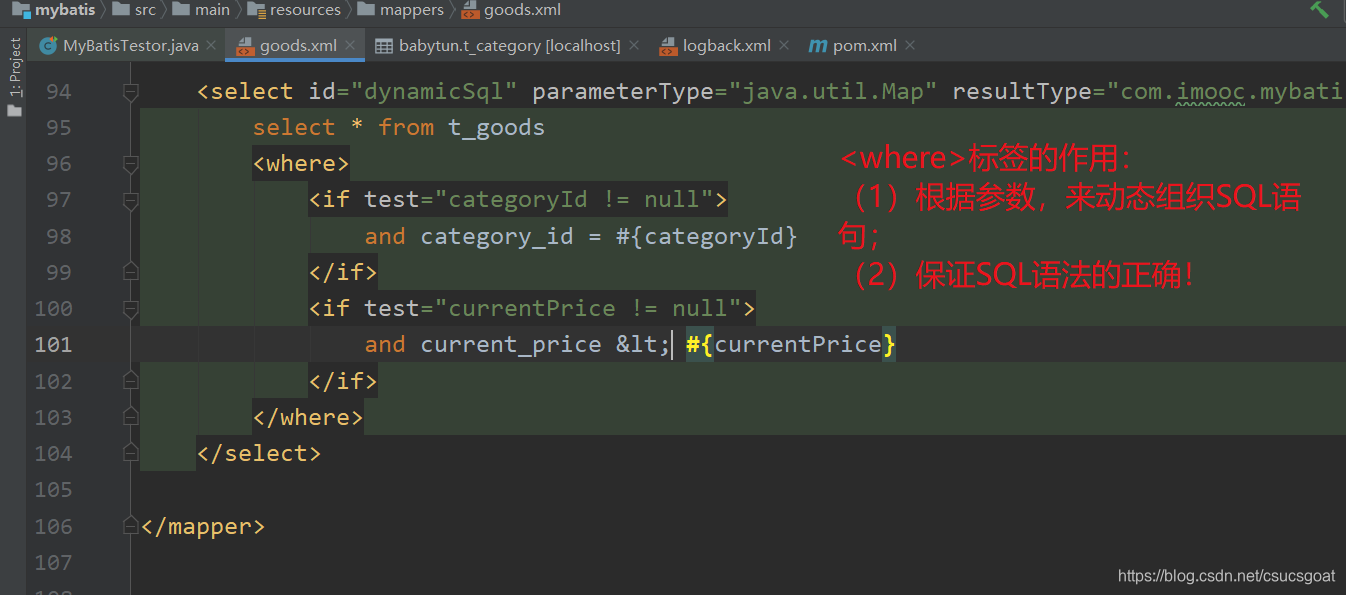Click the "categoryId != null" test value
Screen dimensions: 1346x595
pyautogui.click(x=574, y=200)
